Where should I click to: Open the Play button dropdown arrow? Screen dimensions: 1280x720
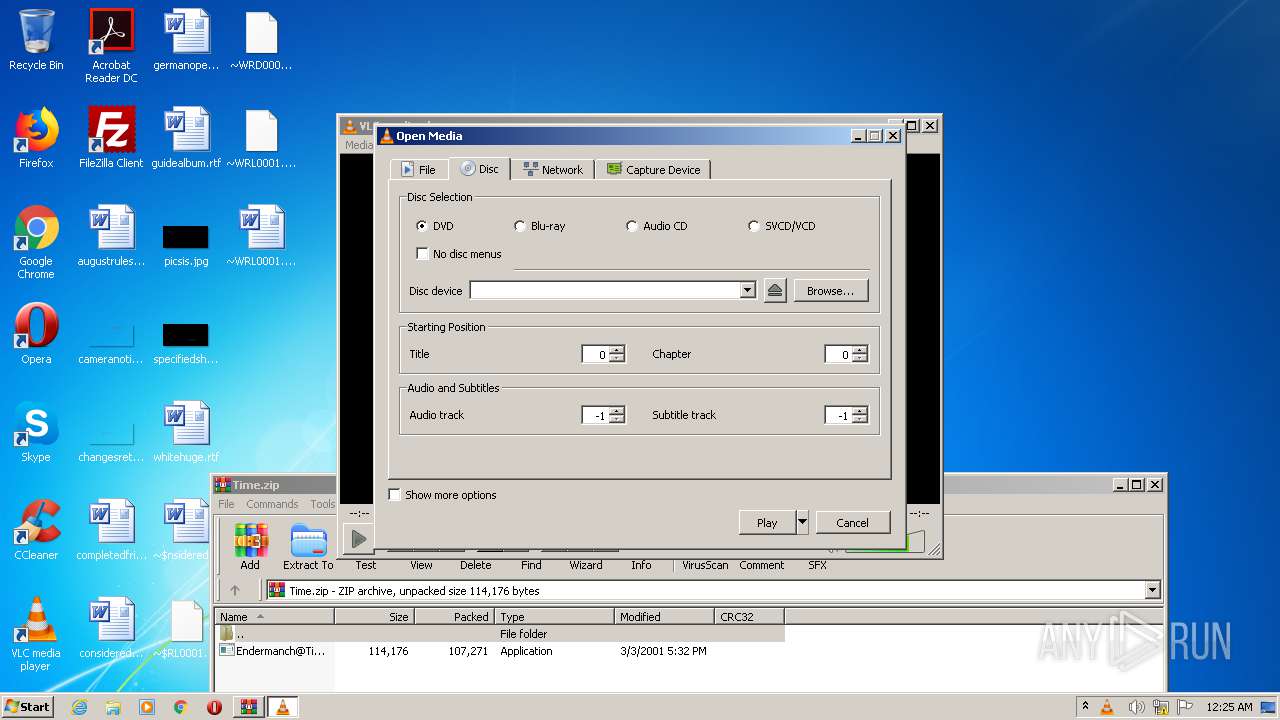802,522
